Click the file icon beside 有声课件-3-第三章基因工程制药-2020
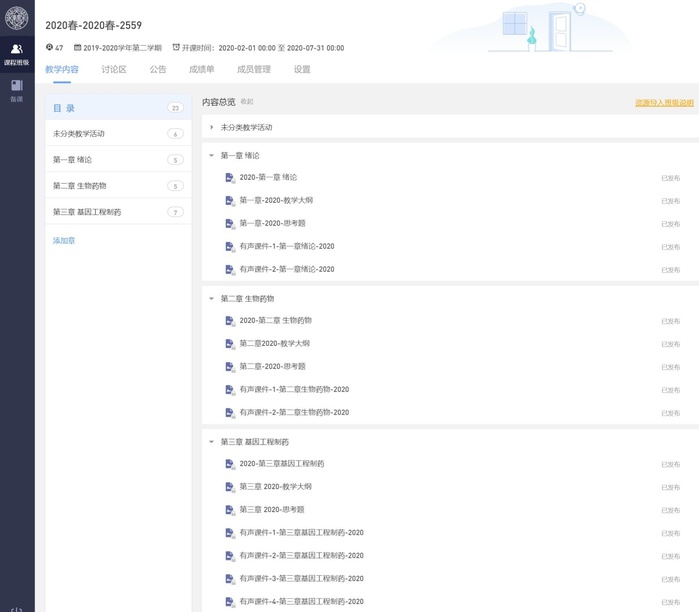The height and width of the screenshot is (612, 699). tap(230, 578)
